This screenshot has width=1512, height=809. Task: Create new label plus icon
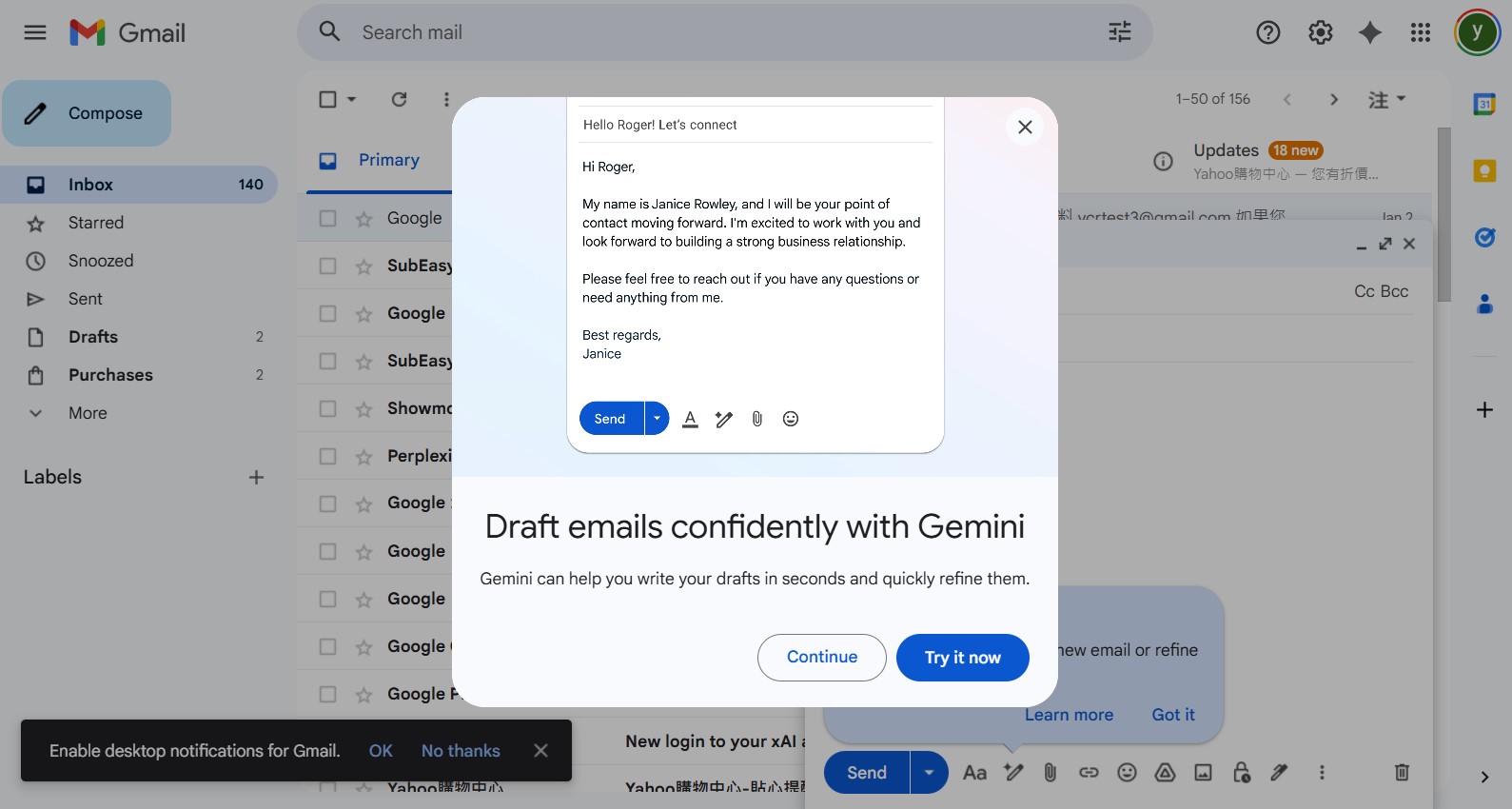[256, 477]
